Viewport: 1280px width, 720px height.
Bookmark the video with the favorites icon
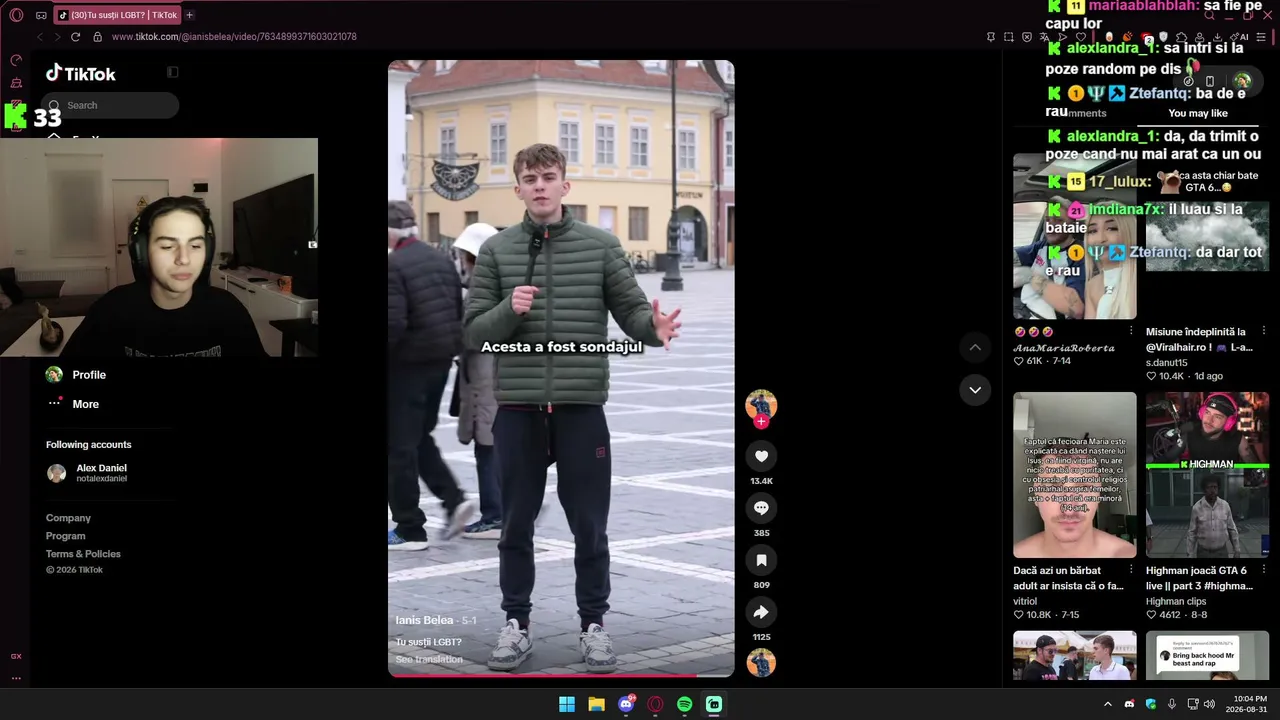click(x=761, y=560)
